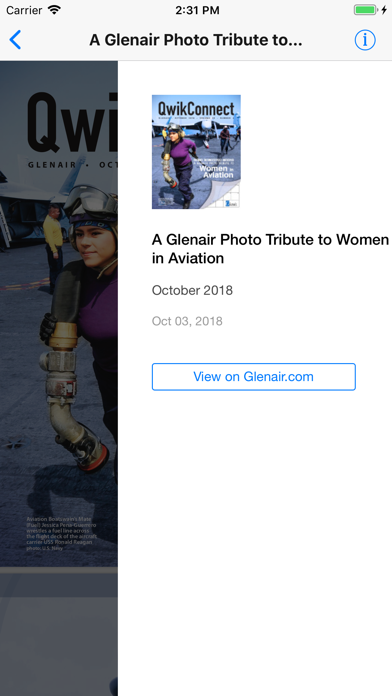Tap the QwikConnect cover thumbnail
Viewport: 392px width, 696px height.
click(196, 152)
